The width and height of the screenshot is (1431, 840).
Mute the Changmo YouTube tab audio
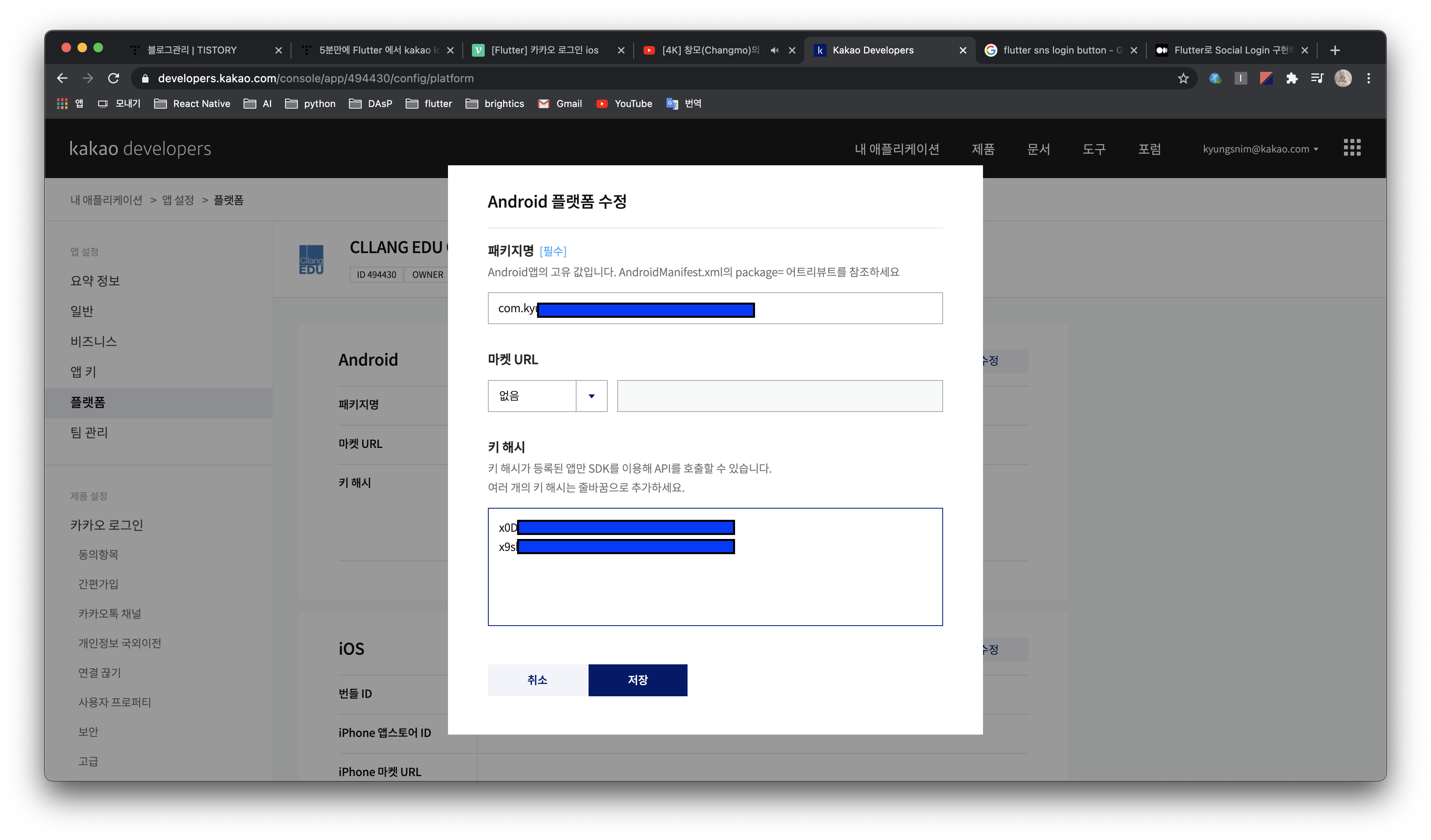(774, 50)
